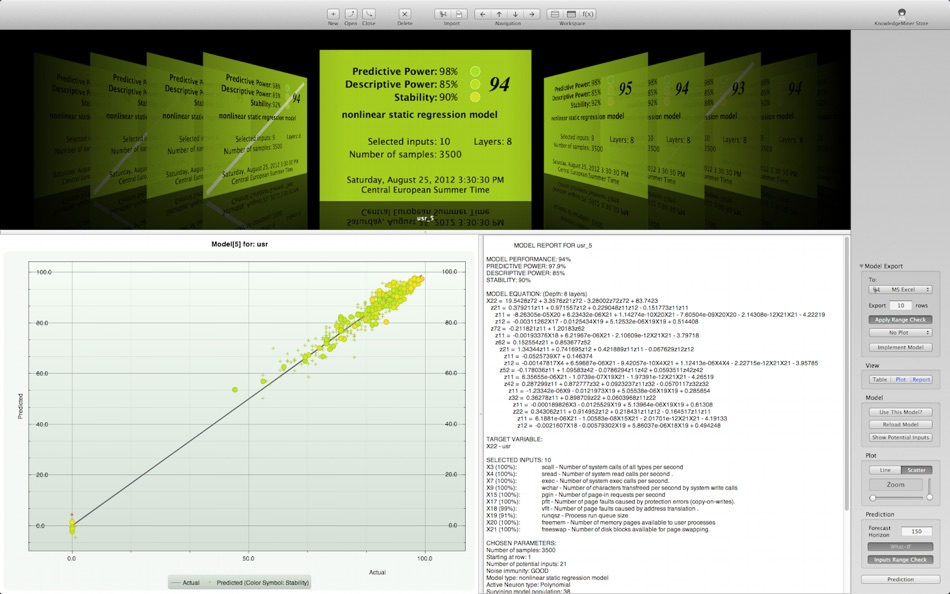Navigate down with the arrow icon

tap(516, 13)
